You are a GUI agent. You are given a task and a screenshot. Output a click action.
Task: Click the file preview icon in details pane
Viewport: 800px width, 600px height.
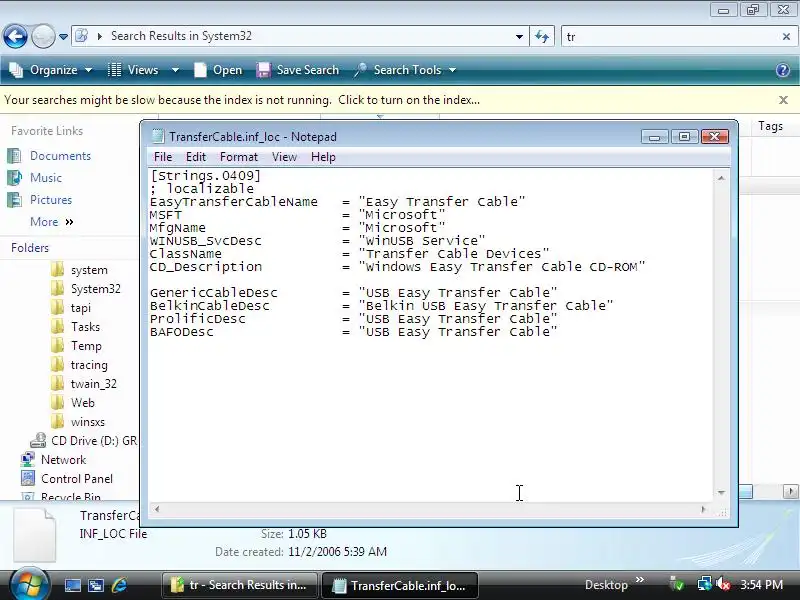tap(34, 535)
